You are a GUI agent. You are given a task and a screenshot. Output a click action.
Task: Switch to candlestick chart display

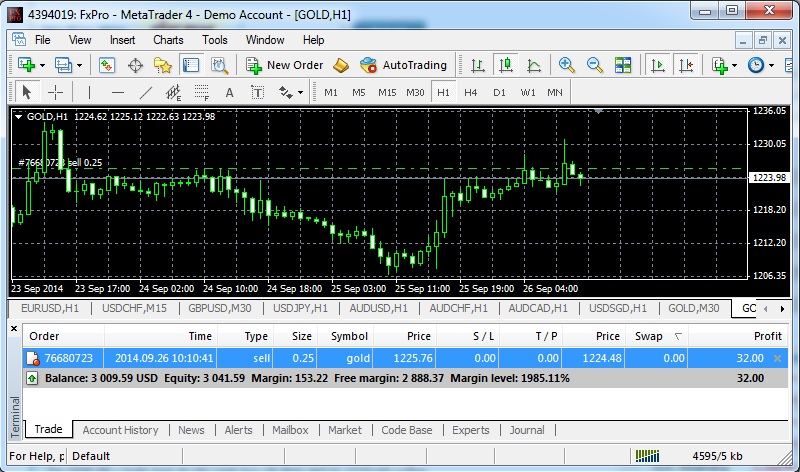tap(506, 65)
